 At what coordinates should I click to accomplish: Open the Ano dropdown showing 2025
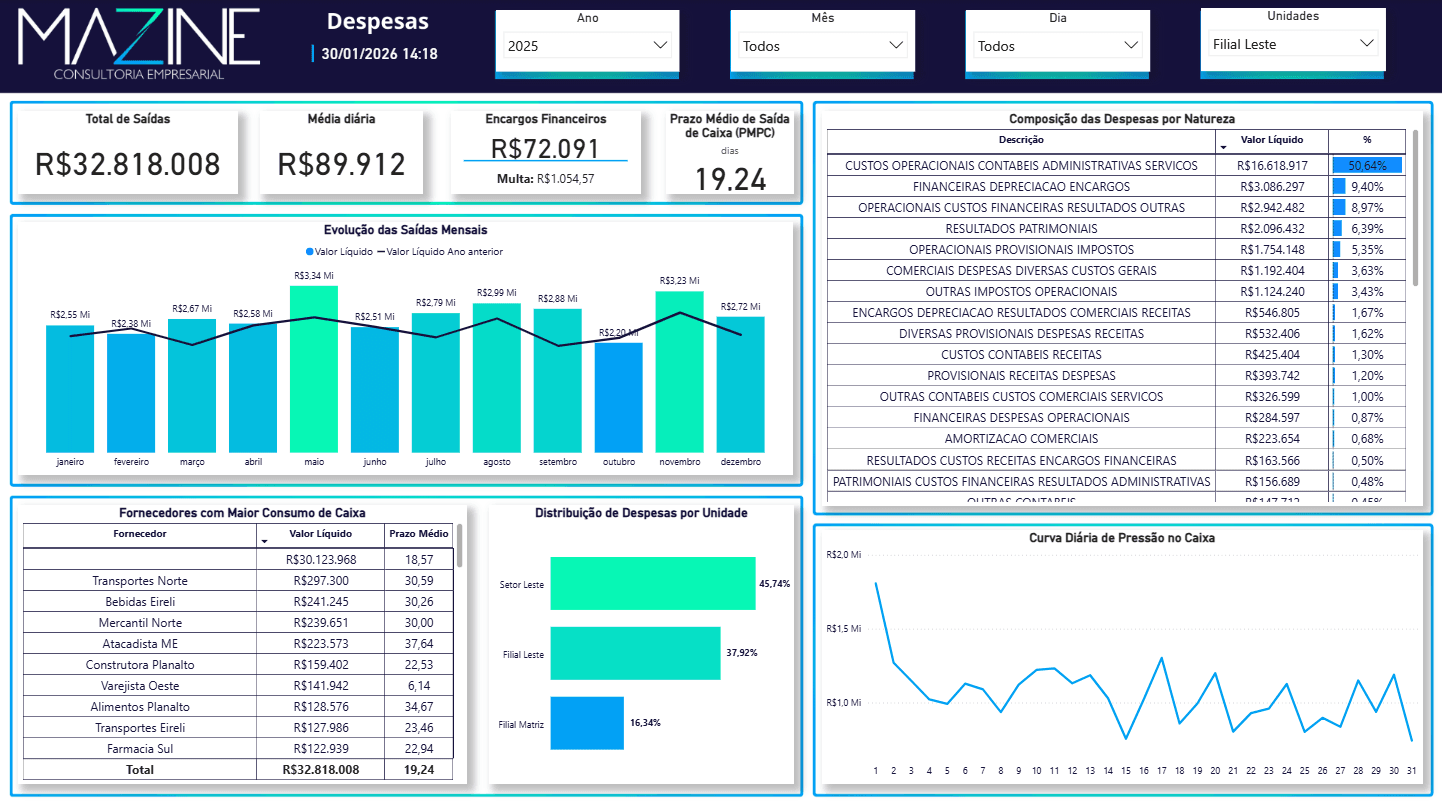point(587,45)
